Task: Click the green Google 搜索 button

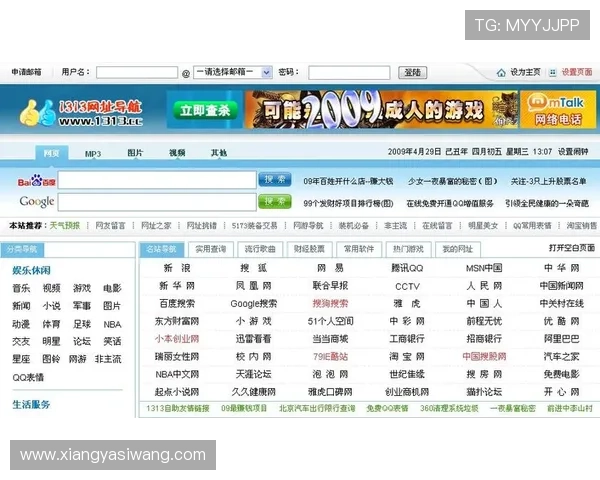Action: pyautogui.click(x=275, y=202)
